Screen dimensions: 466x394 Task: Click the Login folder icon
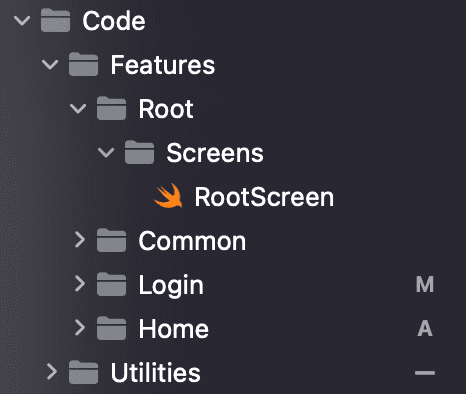111,284
